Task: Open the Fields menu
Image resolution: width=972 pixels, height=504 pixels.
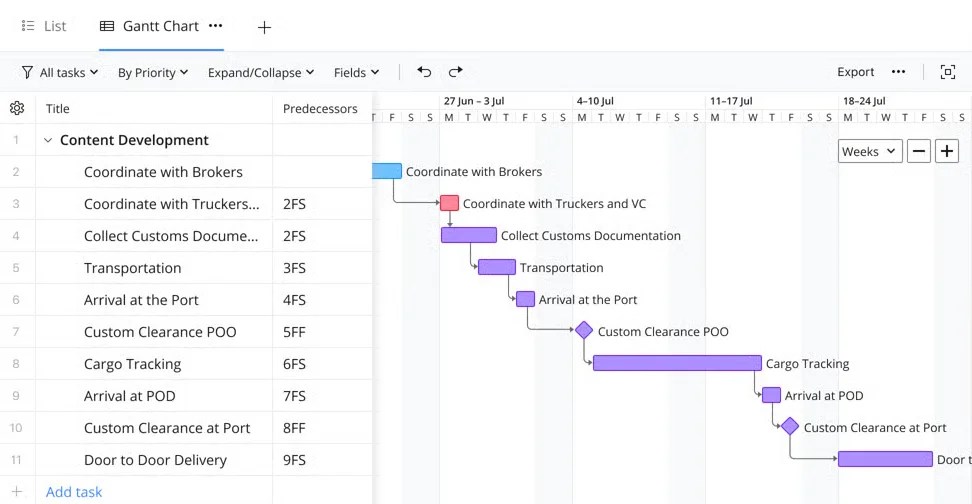Action: pyautogui.click(x=356, y=73)
